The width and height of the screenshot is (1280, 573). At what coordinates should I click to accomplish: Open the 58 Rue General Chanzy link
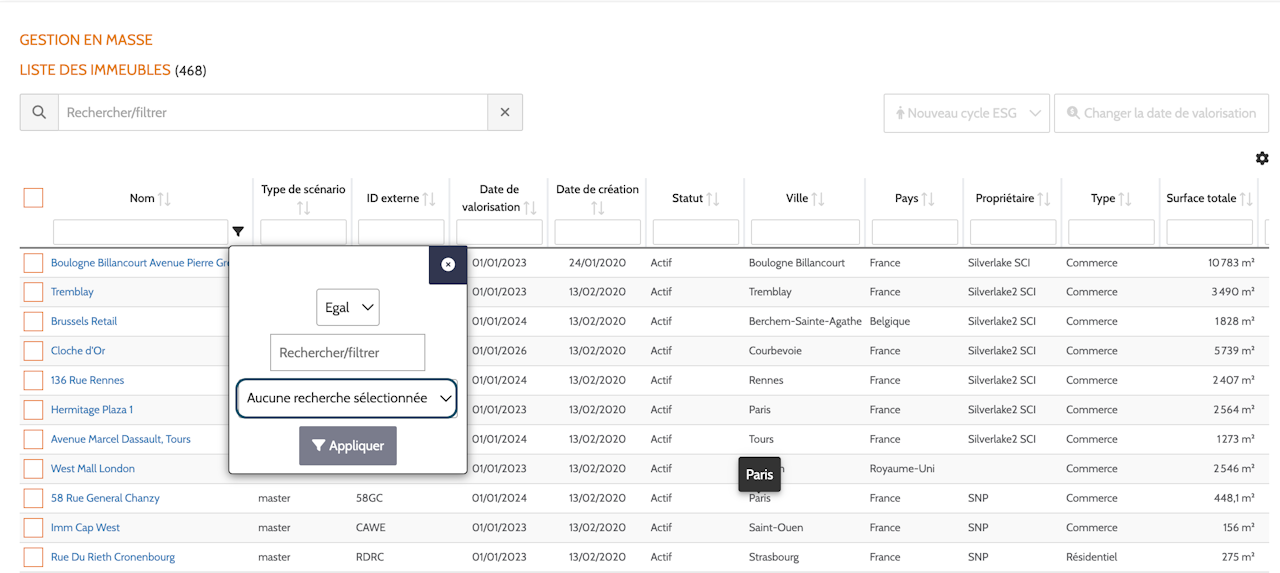(105, 498)
